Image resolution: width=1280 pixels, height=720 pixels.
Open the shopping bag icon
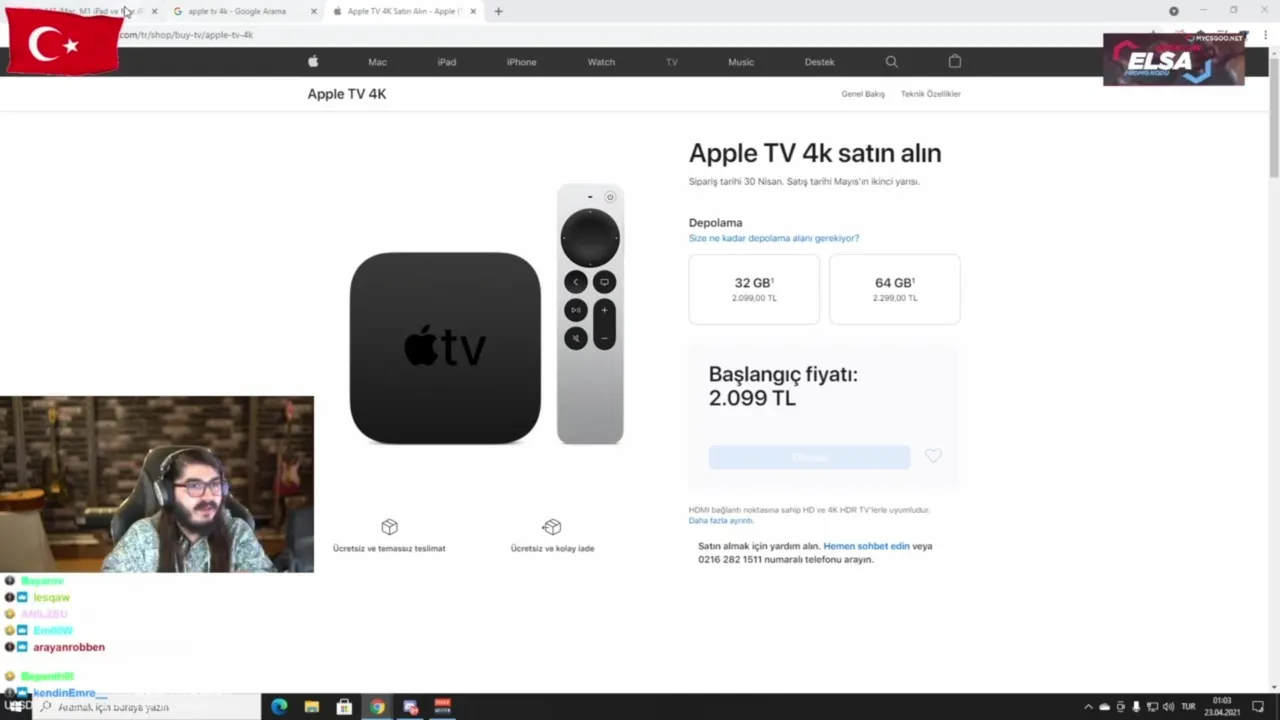[x=955, y=61]
